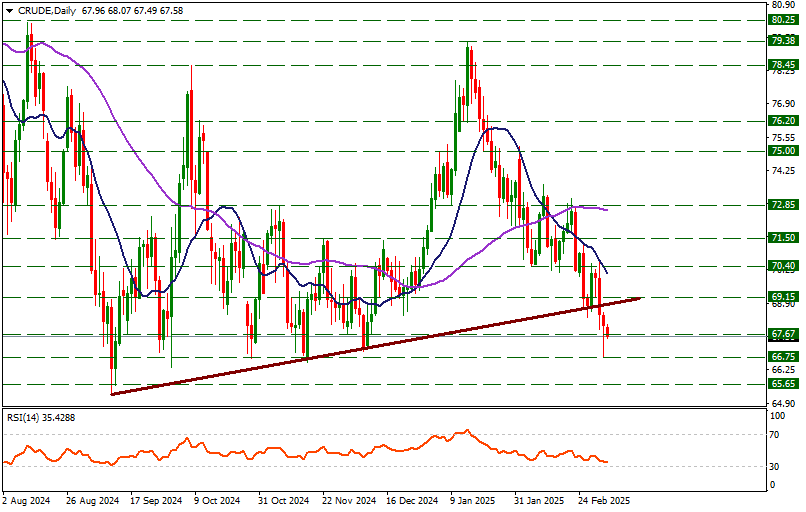Click the 2 Aug 2024 date label
Image resolution: width=806 pixels, height=512 pixels.
(x=26, y=501)
